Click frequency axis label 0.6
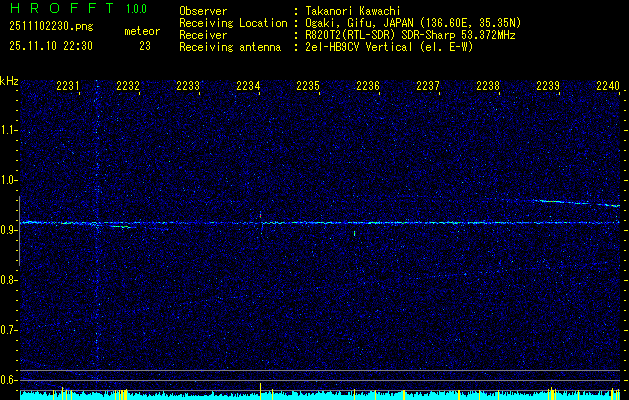Image resolution: width=629 pixels, height=400 pixels. click(8, 380)
